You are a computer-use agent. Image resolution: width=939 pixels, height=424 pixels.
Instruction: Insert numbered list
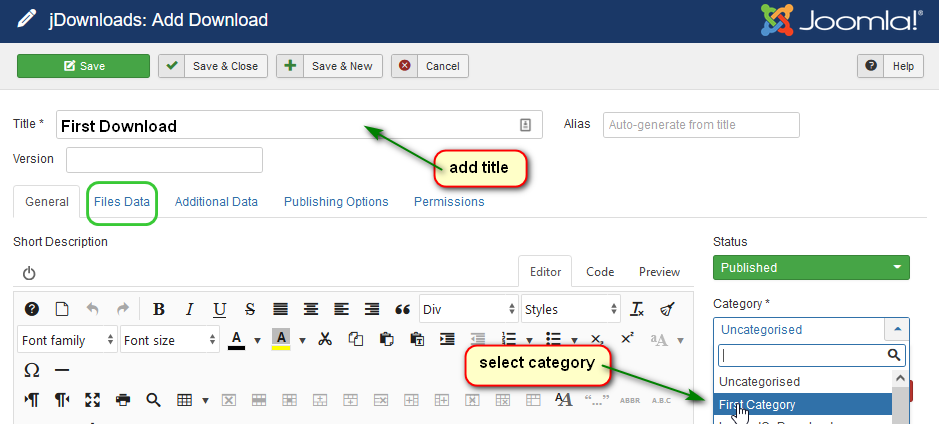click(509, 340)
